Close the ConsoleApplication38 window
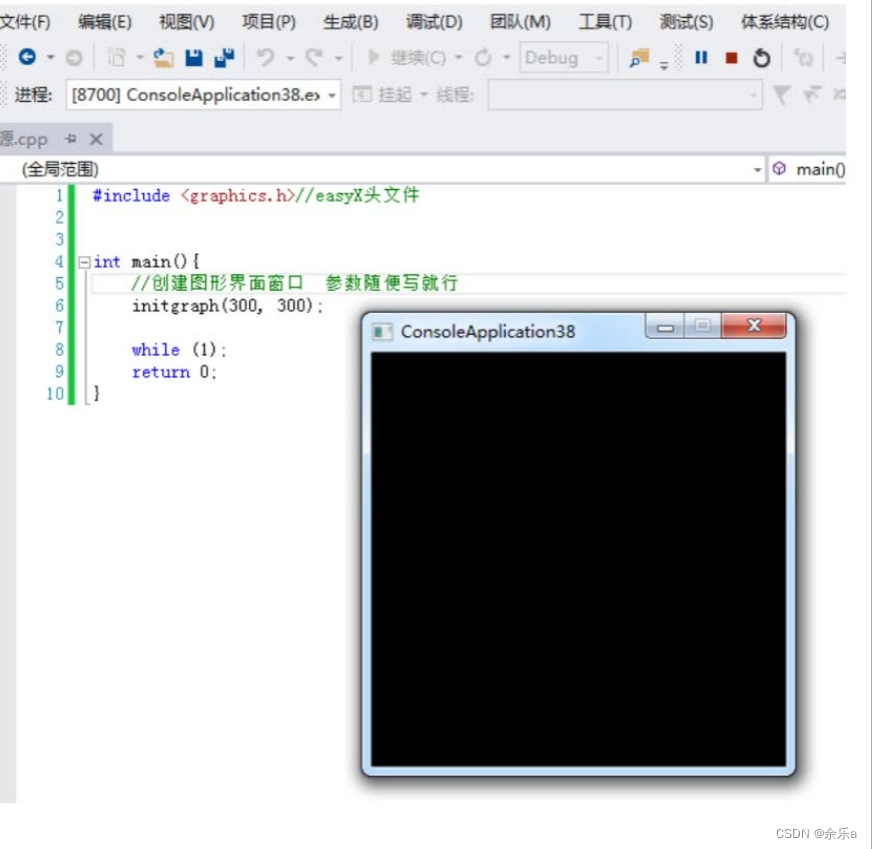Image resolution: width=872 pixels, height=849 pixels. coord(754,325)
